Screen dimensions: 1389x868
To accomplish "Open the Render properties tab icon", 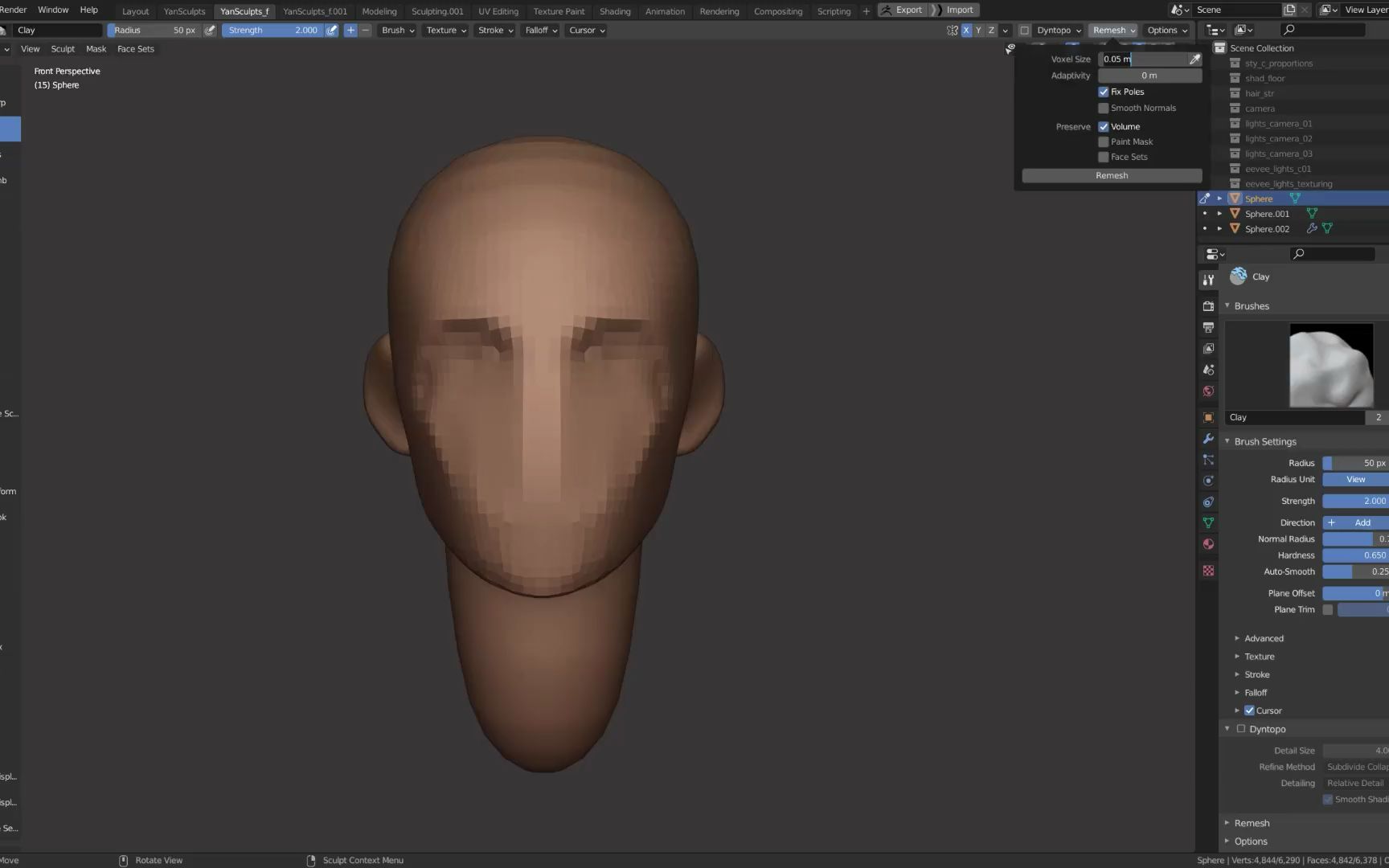I will click(1208, 306).
